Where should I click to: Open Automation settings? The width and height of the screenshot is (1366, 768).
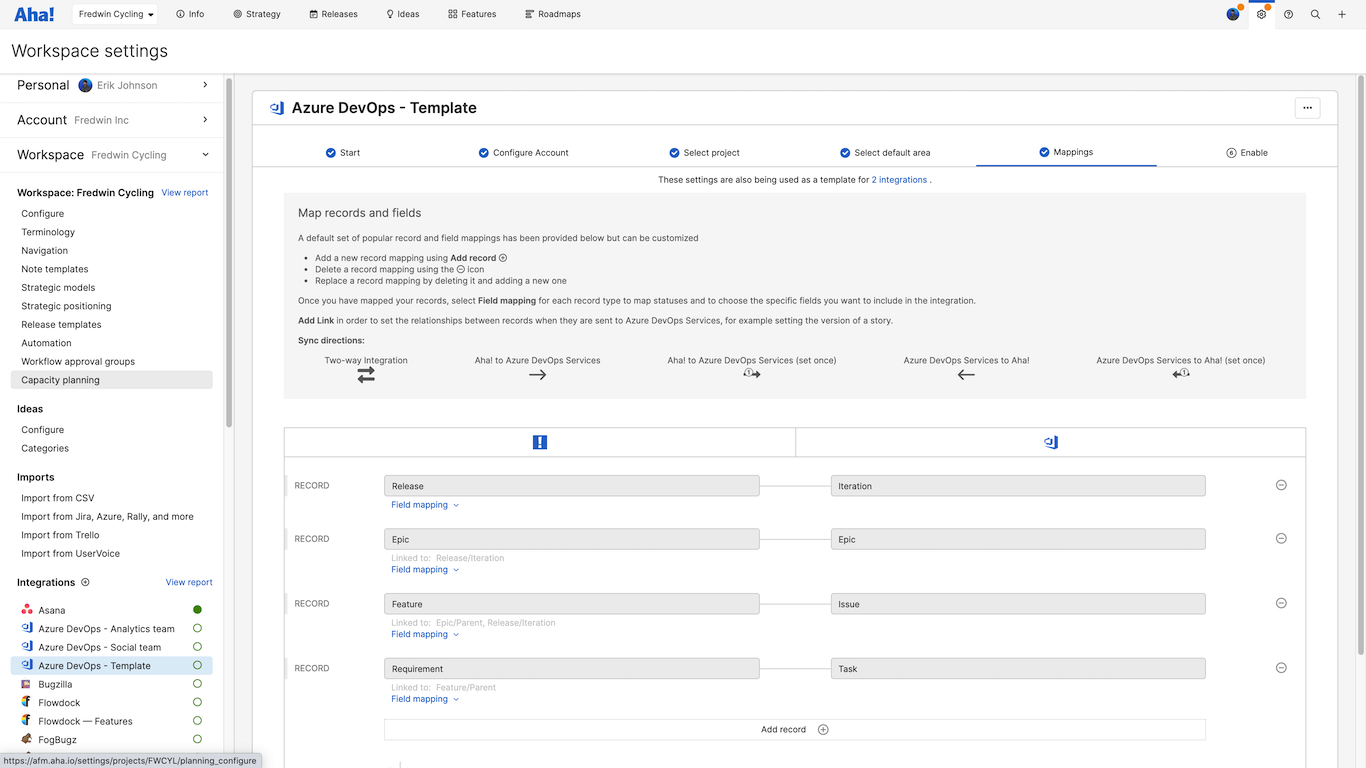tap(46, 343)
